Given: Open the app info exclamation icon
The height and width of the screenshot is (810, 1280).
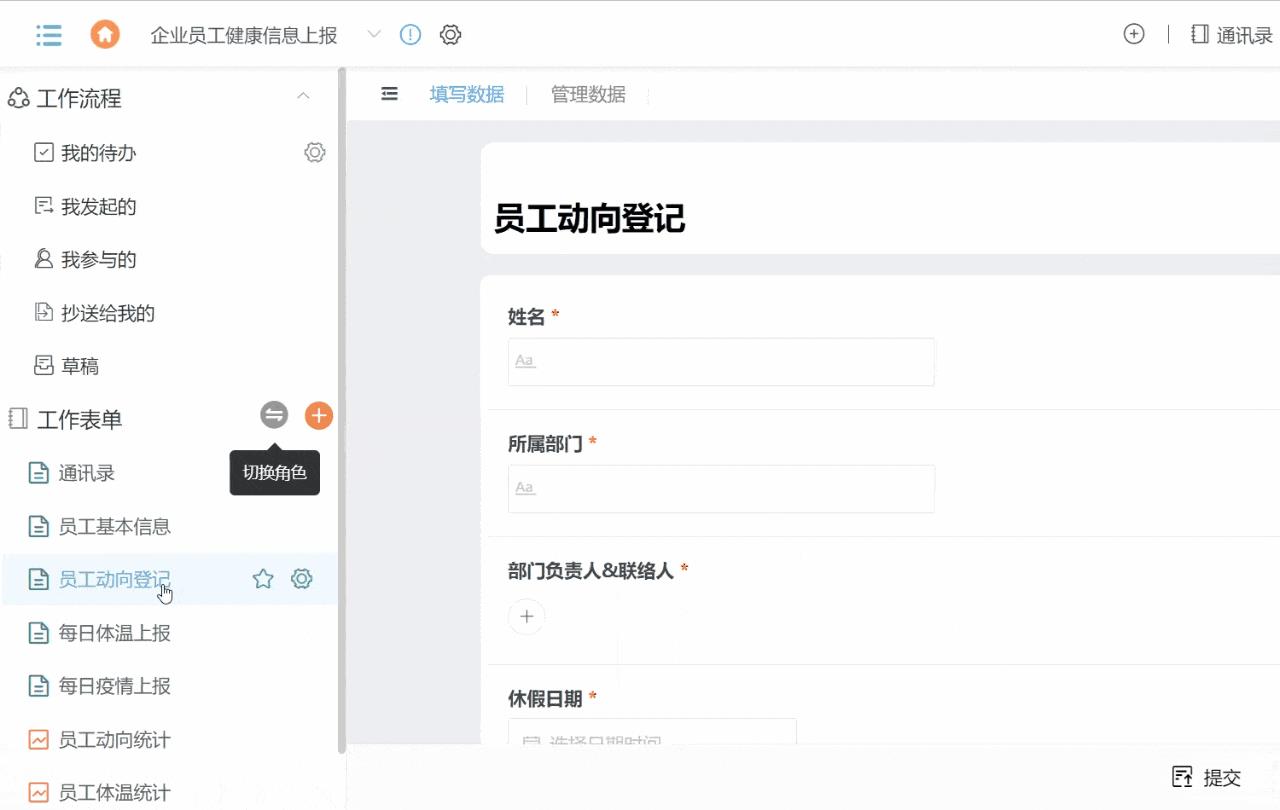Looking at the screenshot, I should [410, 35].
